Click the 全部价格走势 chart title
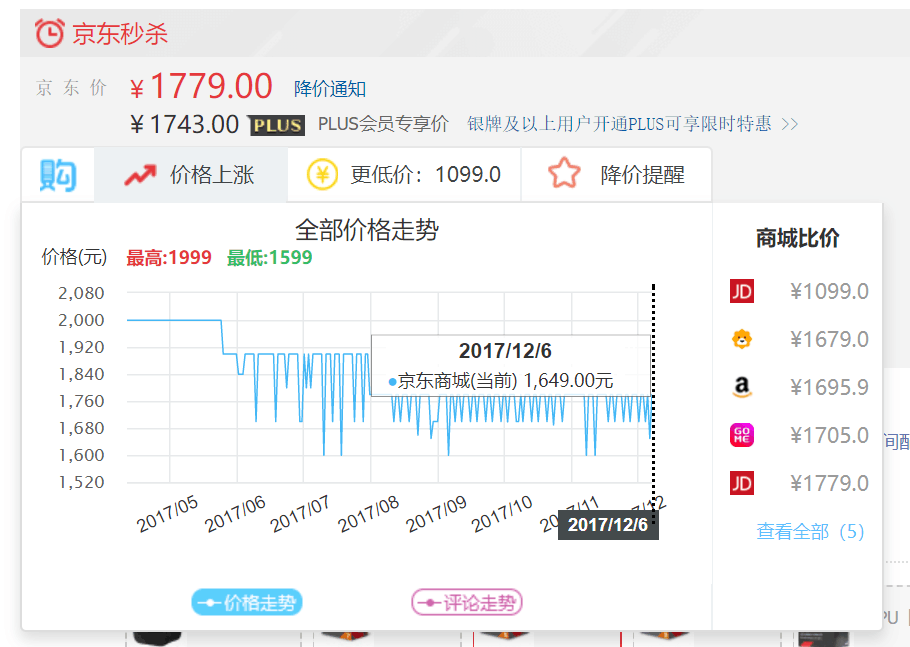Image resolution: width=910 pixels, height=647 pixels. 367,230
